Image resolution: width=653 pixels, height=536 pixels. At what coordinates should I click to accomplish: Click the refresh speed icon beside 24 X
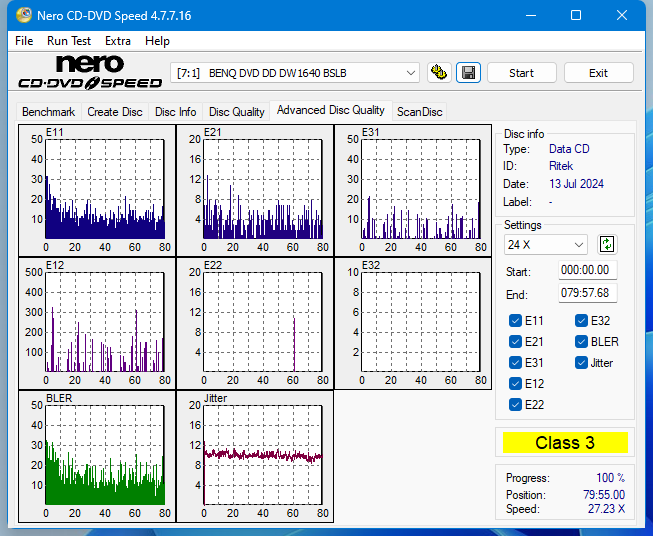pyautogui.click(x=607, y=244)
